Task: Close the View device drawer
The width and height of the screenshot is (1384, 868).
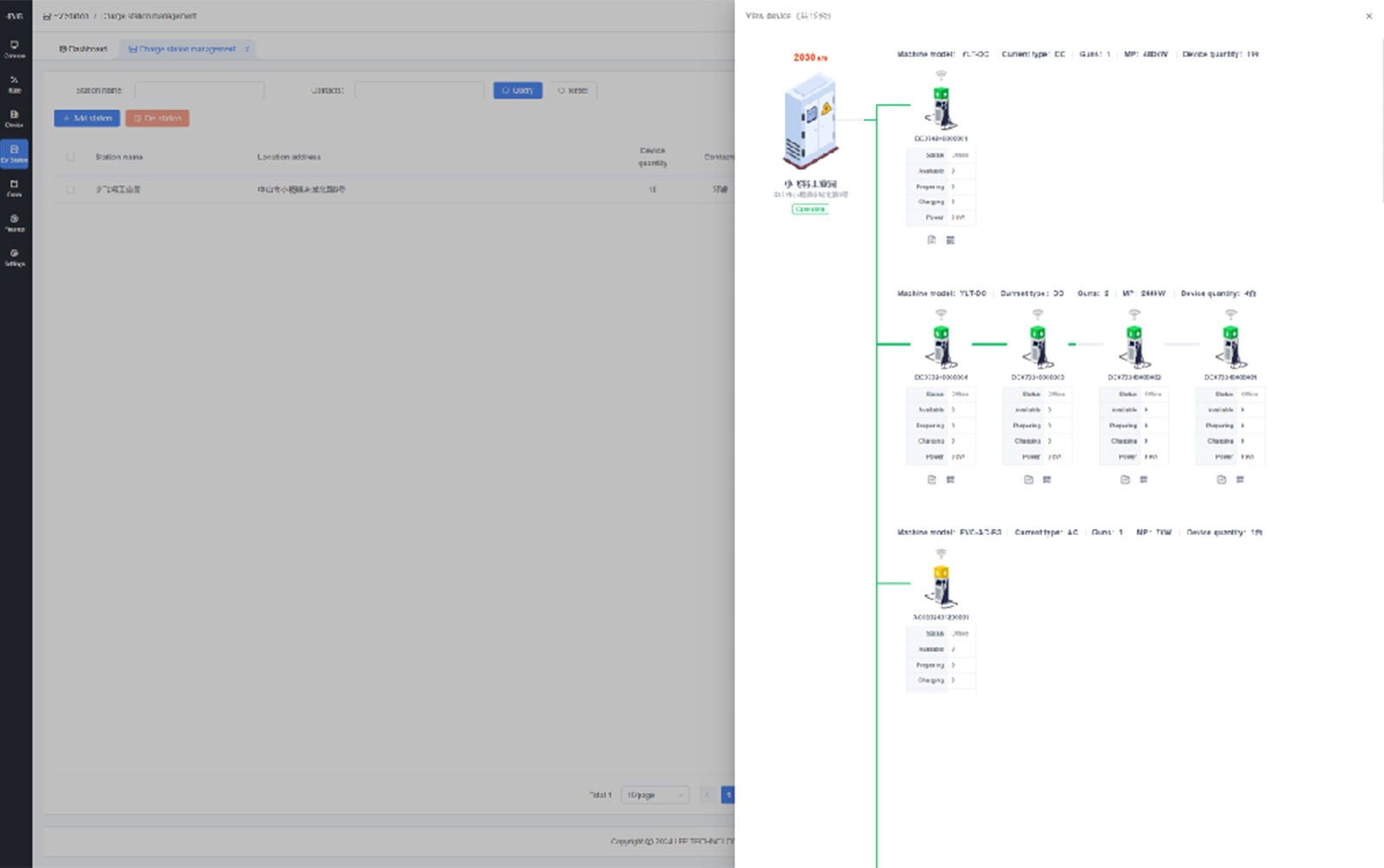Action: click(1368, 16)
